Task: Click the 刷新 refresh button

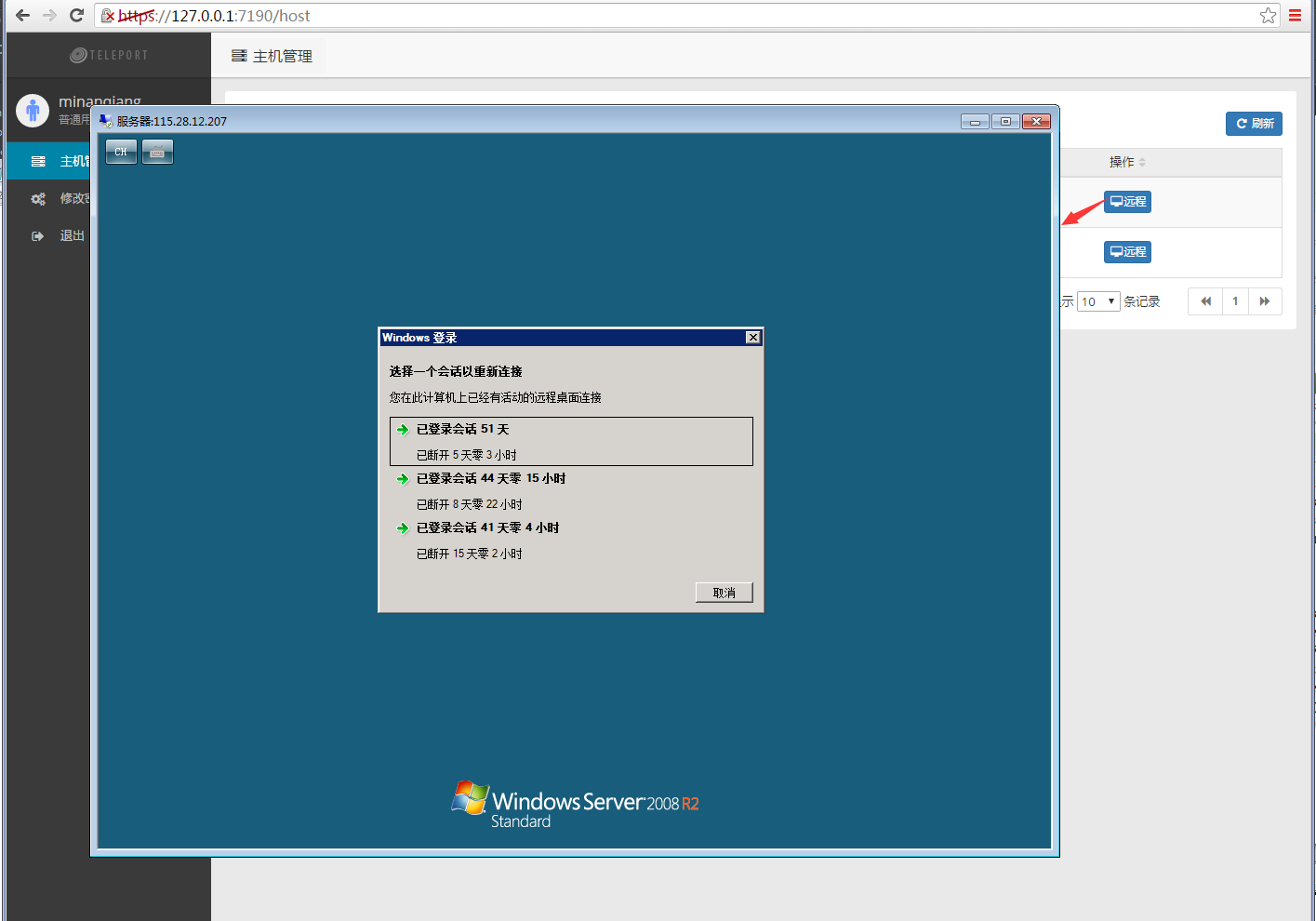Action: [1254, 124]
